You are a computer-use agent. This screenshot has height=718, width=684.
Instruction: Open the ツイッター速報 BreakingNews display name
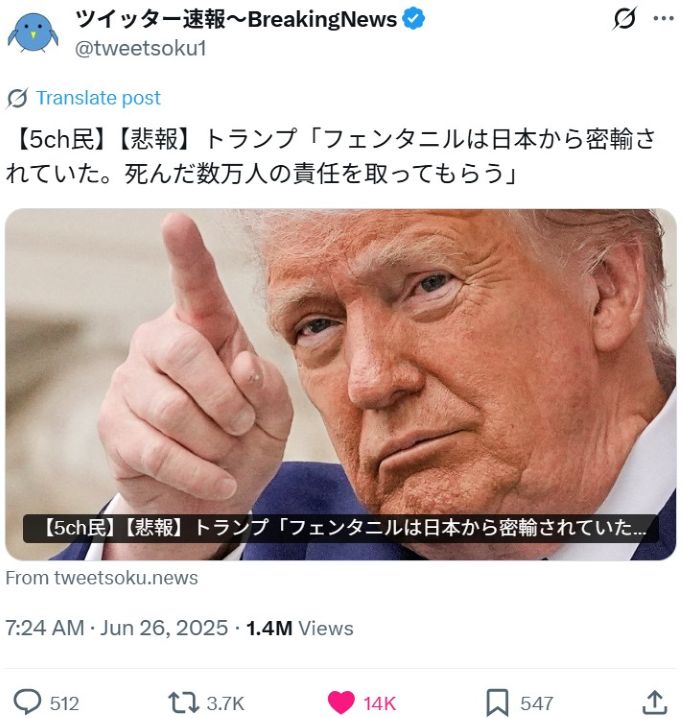tap(236, 19)
